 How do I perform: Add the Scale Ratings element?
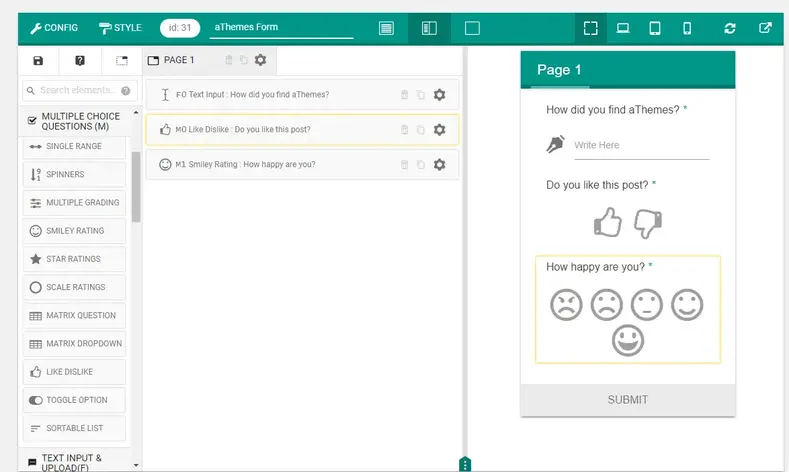pos(74,287)
